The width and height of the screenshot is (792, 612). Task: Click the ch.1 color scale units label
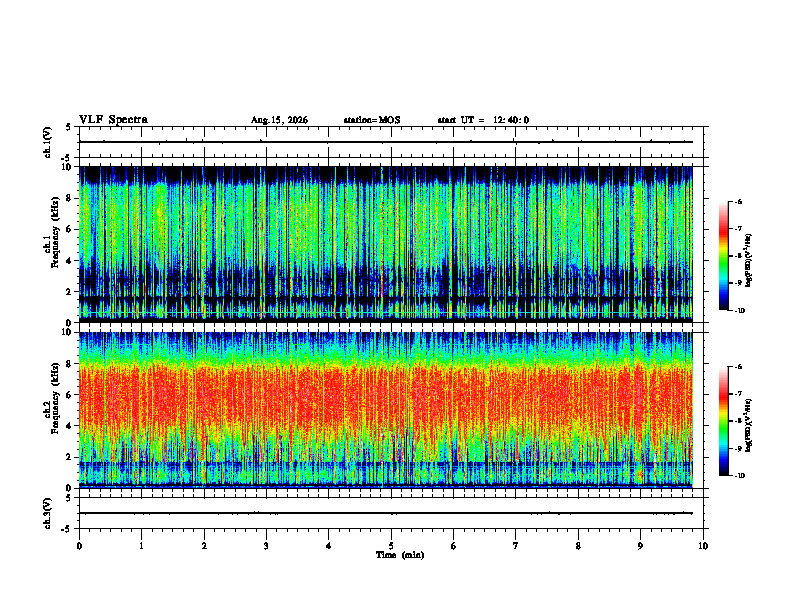pyautogui.click(x=749, y=261)
